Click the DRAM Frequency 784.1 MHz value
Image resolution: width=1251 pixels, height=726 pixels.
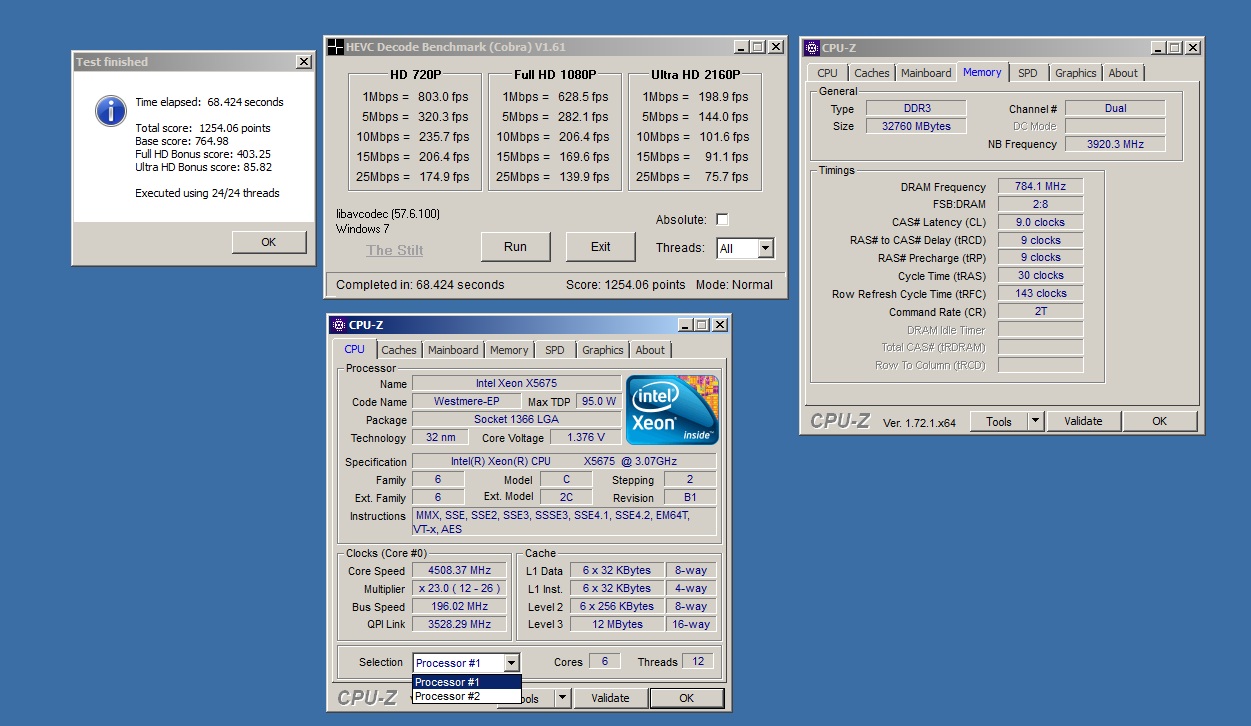point(1040,187)
